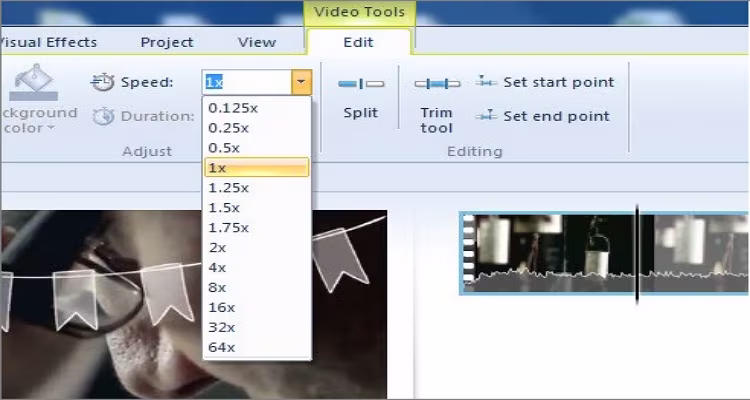Click the video preview frame
The image size is (750, 400).
click(194, 304)
